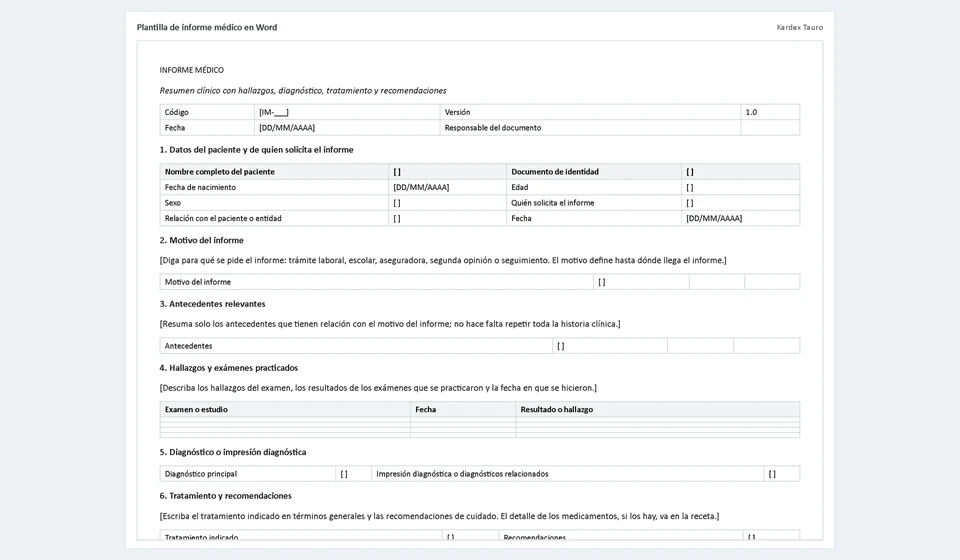The height and width of the screenshot is (560, 960).
Task: Click the italic subtitle "Resumen clínico con hallazgos…"
Action: [303, 91]
